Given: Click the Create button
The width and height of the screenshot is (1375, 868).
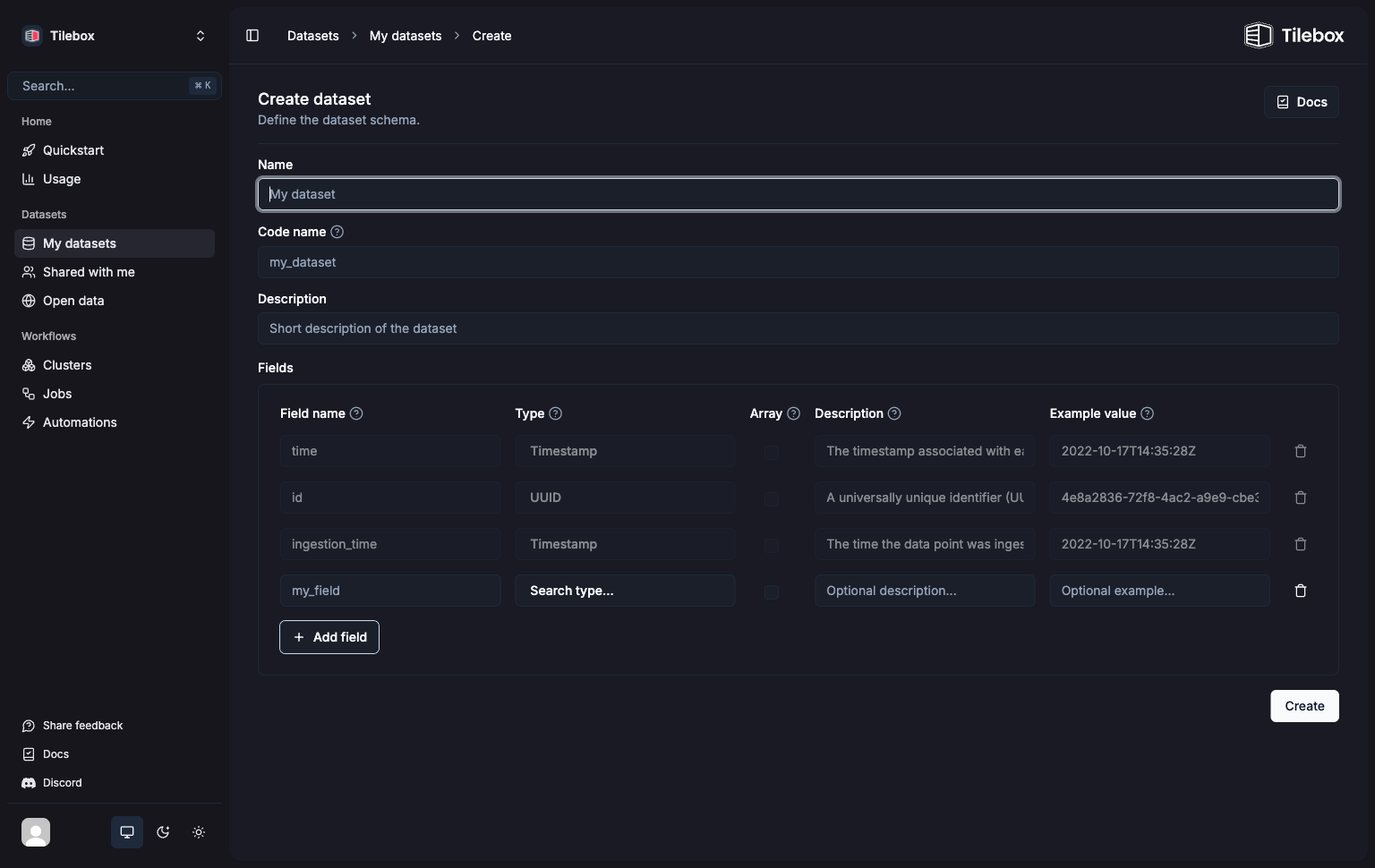Looking at the screenshot, I should [1304, 706].
